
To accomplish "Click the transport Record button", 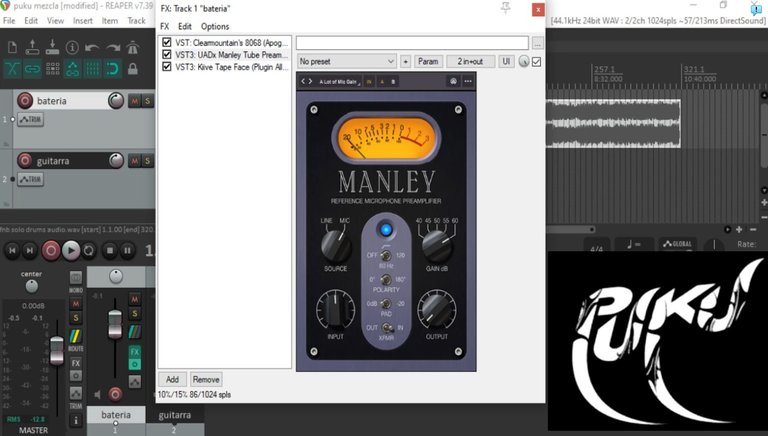I will pos(50,251).
